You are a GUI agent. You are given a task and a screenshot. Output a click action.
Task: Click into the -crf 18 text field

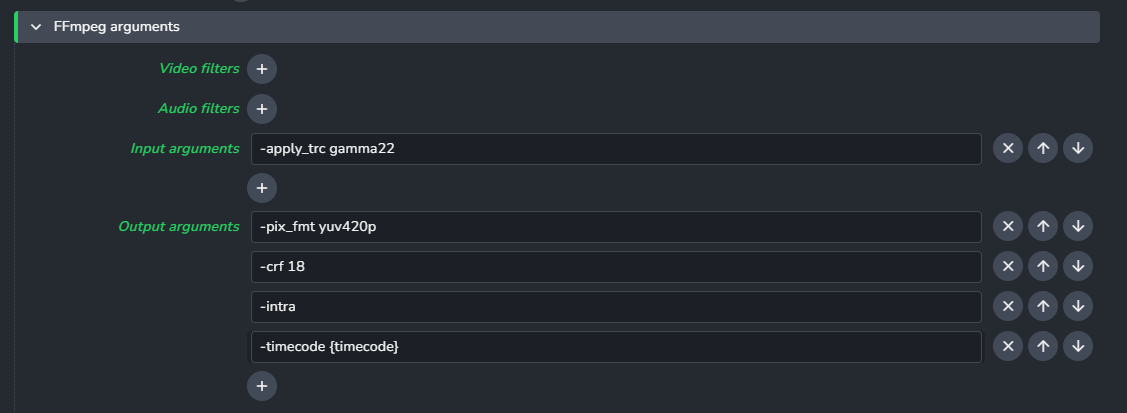click(615, 267)
